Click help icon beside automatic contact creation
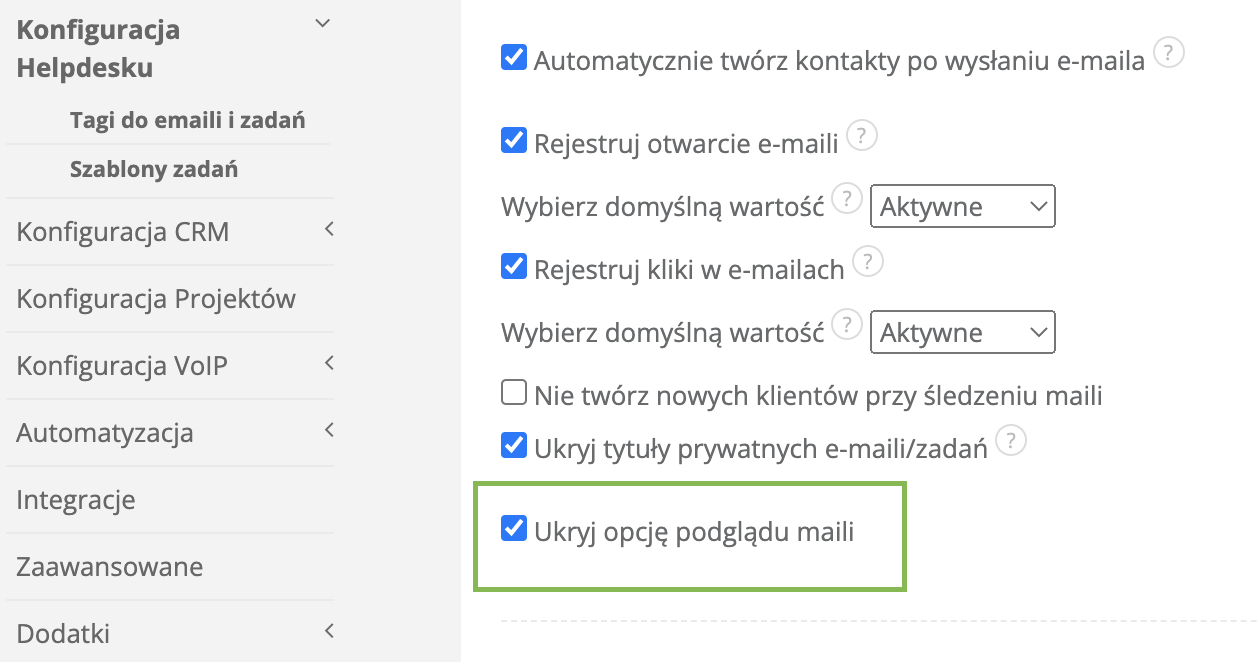The width and height of the screenshot is (1258, 662). coord(1169,53)
